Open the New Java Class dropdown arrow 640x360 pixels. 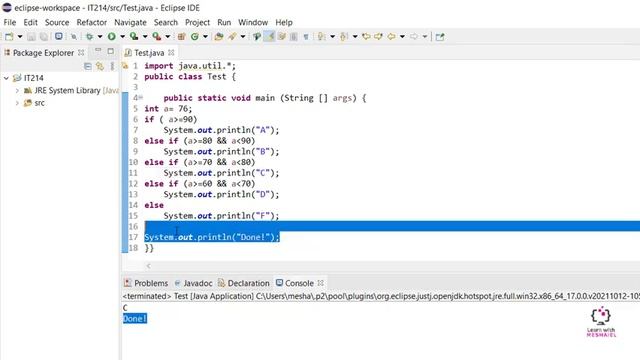click(205, 37)
